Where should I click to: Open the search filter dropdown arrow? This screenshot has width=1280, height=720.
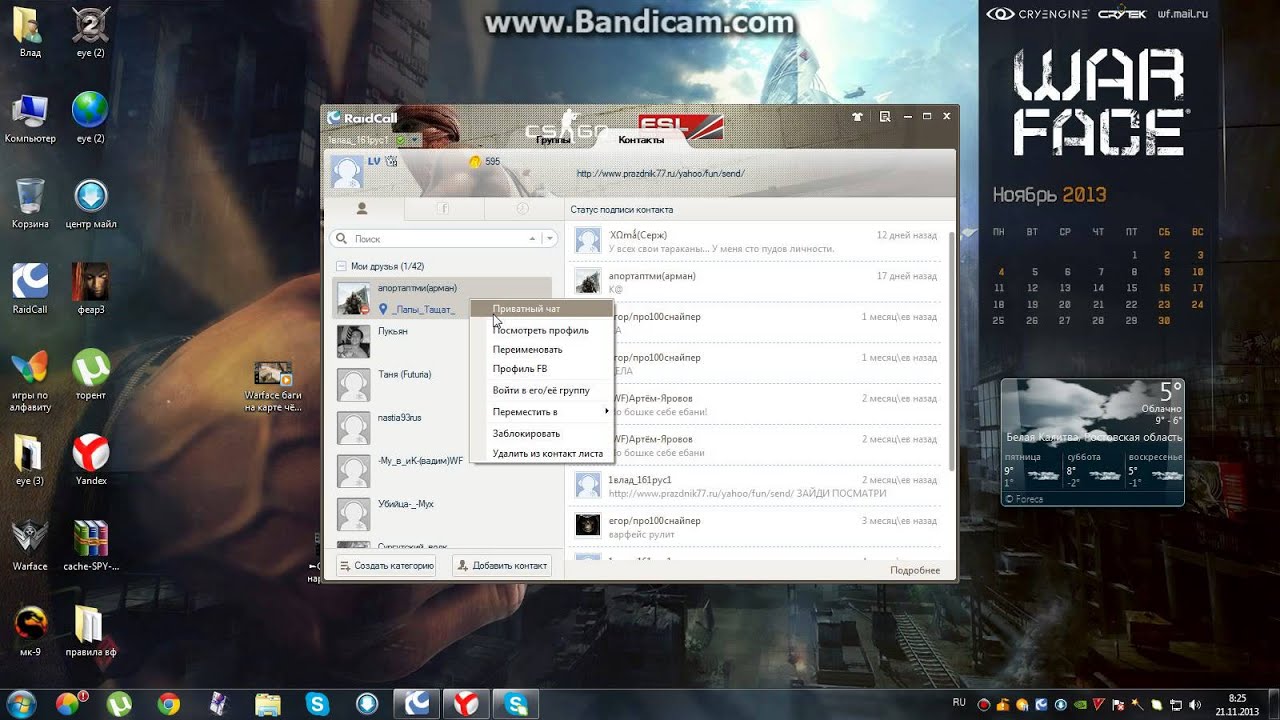pyautogui.click(x=548, y=239)
